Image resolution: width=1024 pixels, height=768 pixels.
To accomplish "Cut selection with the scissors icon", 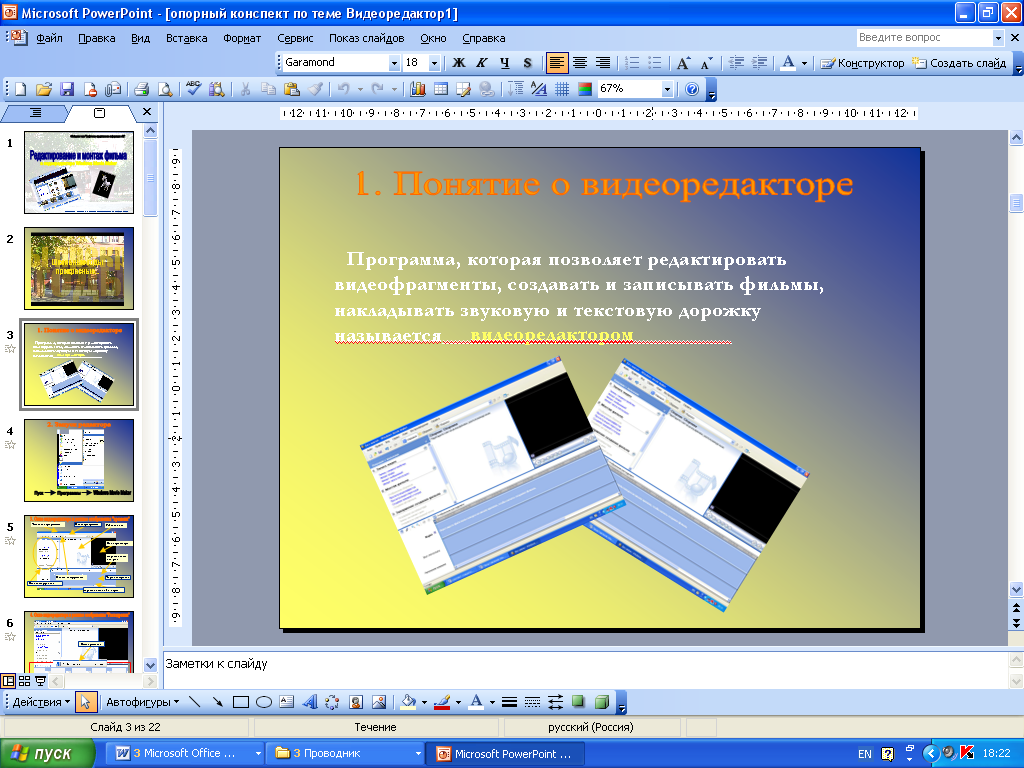I will [246, 89].
